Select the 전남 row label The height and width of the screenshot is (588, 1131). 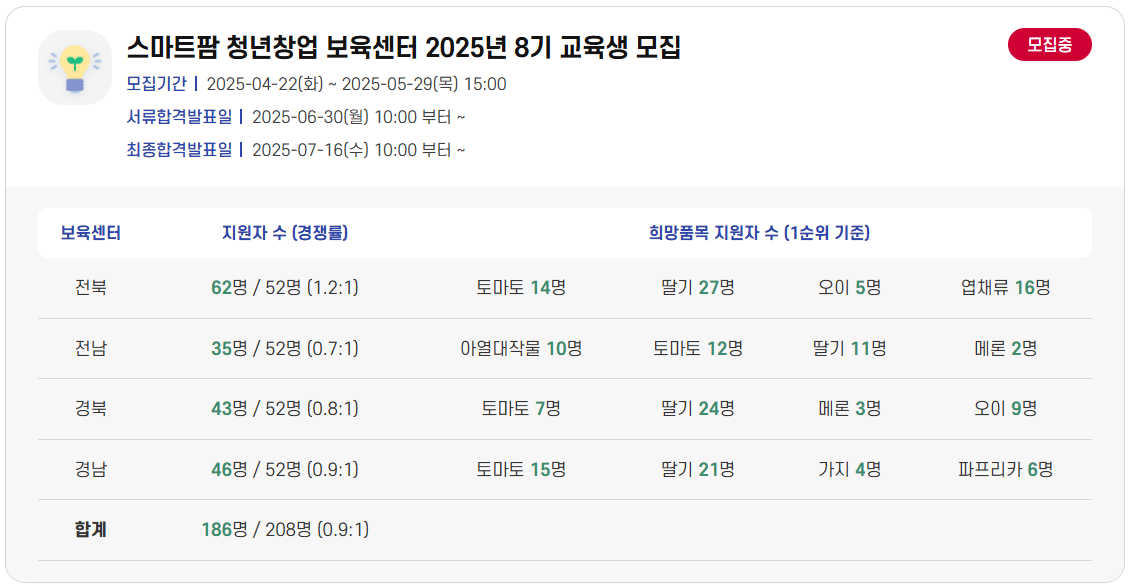[92, 348]
